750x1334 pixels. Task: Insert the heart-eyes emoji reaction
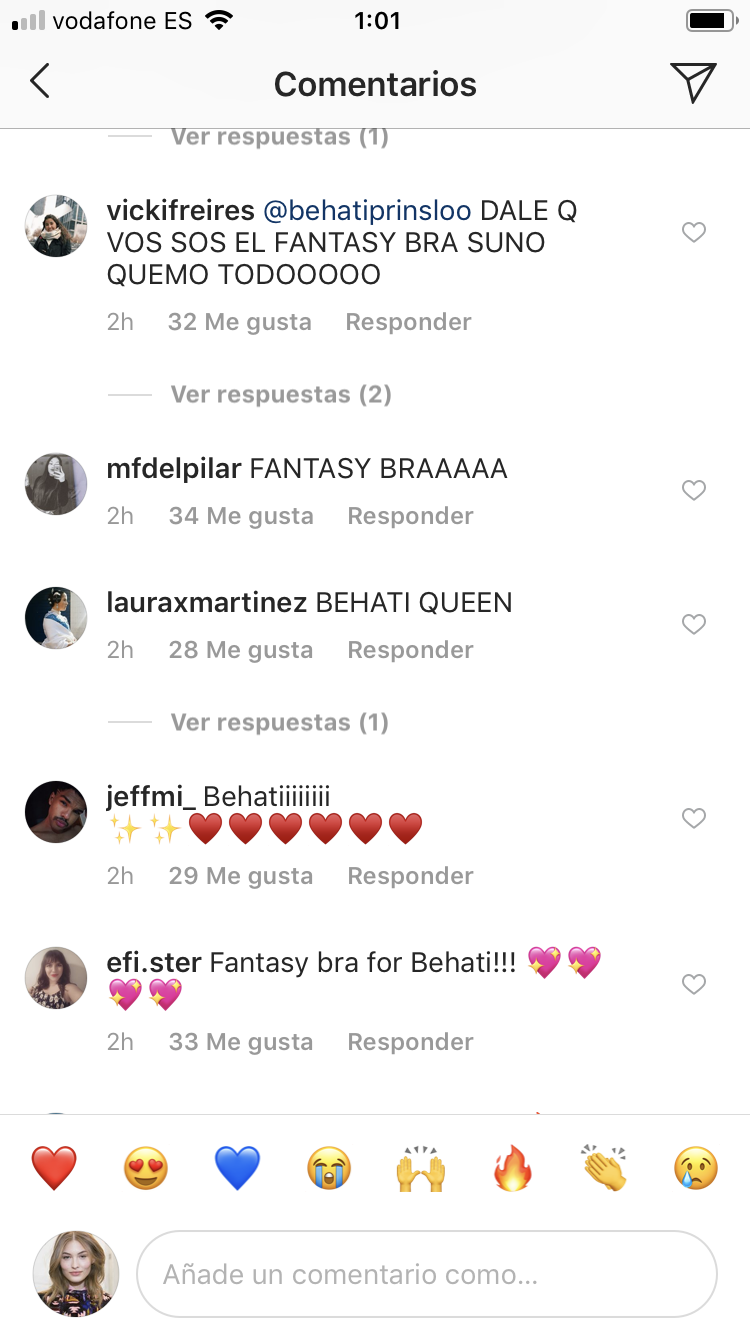pos(146,1168)
